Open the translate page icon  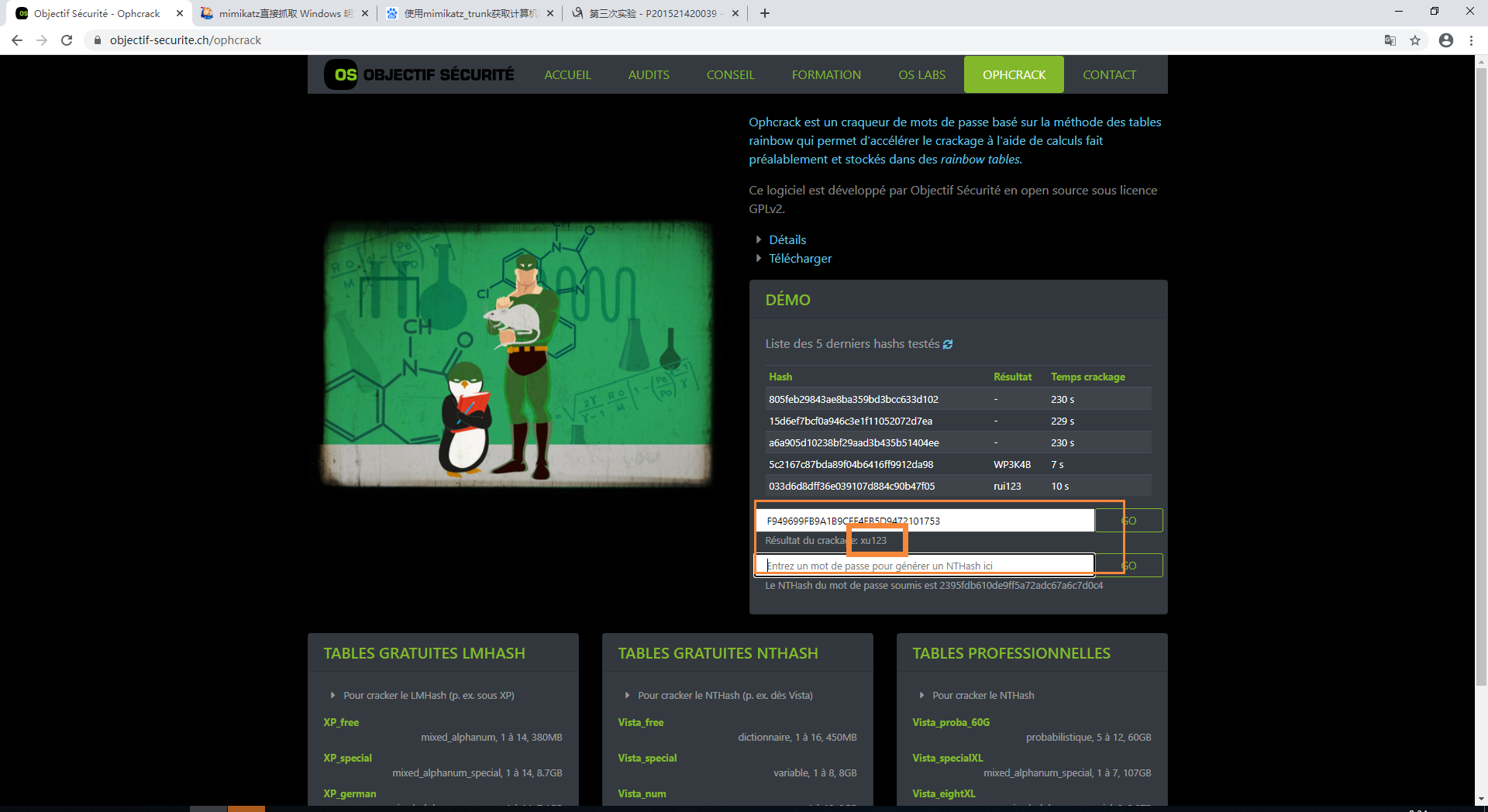1390,40
